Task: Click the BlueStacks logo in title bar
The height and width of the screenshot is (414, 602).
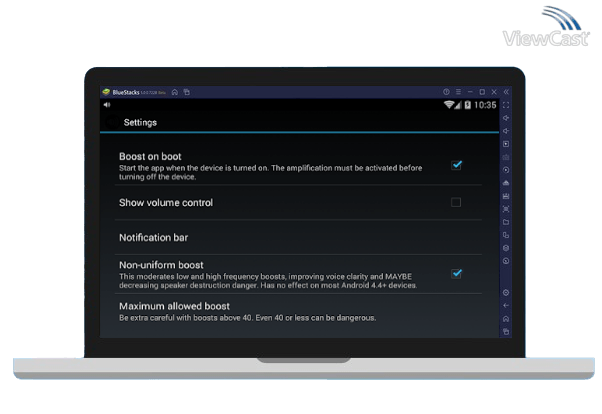Action: pos(106,92)
